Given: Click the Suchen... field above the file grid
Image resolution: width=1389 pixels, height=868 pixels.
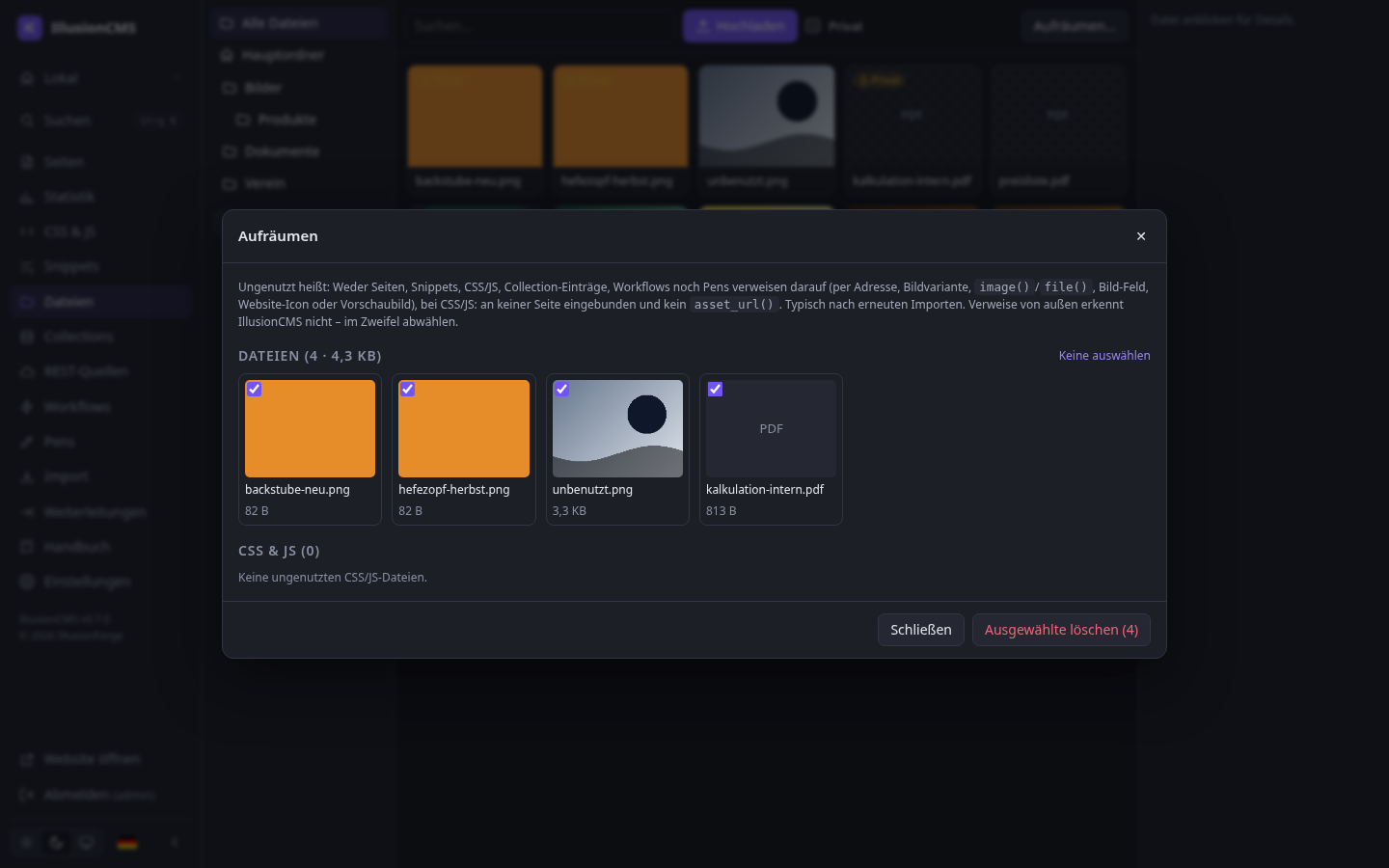Looking at the screenshot, I should [540, 26].
